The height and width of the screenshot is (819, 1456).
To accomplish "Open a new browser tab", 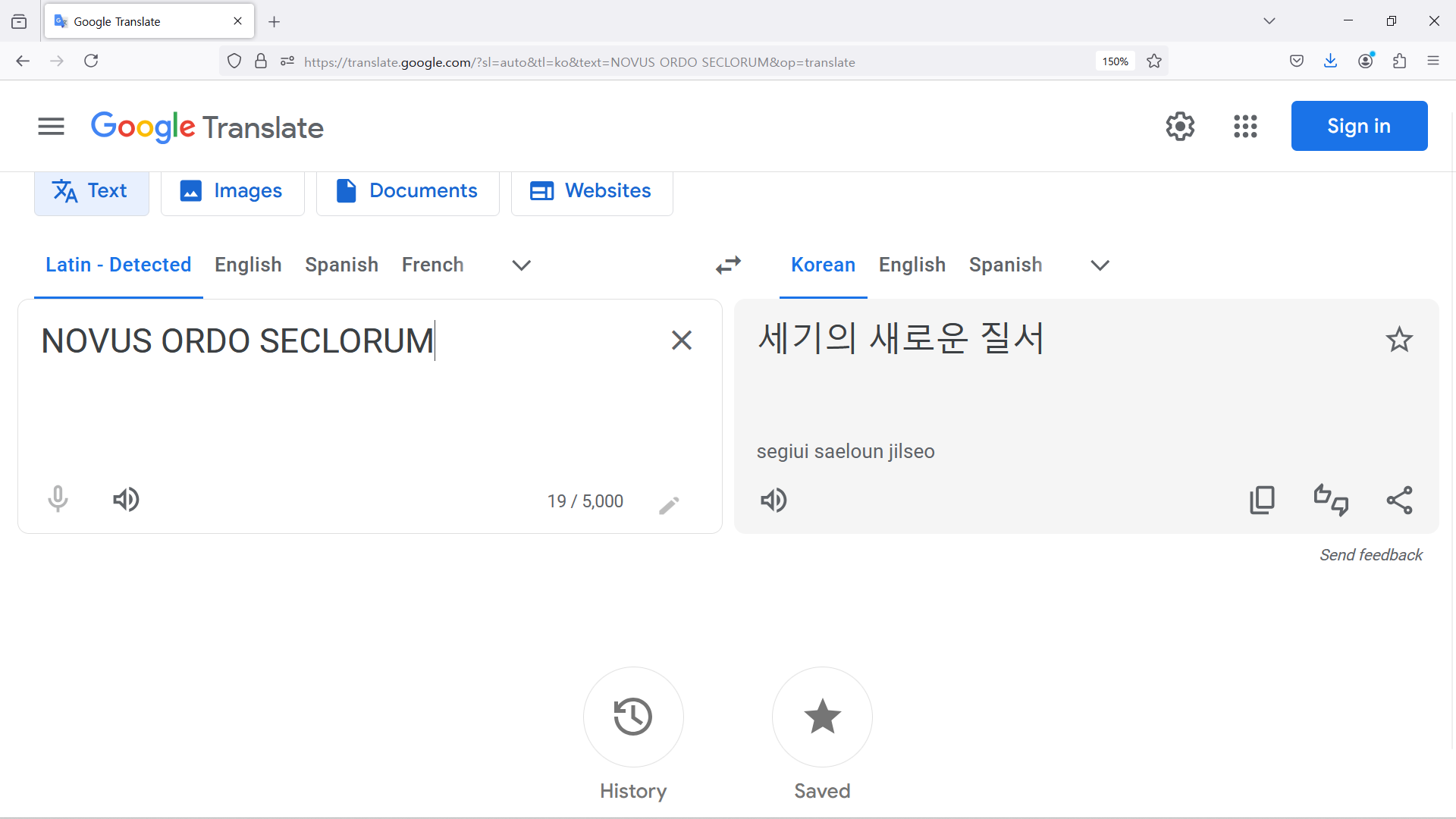I will coord(275,22).
